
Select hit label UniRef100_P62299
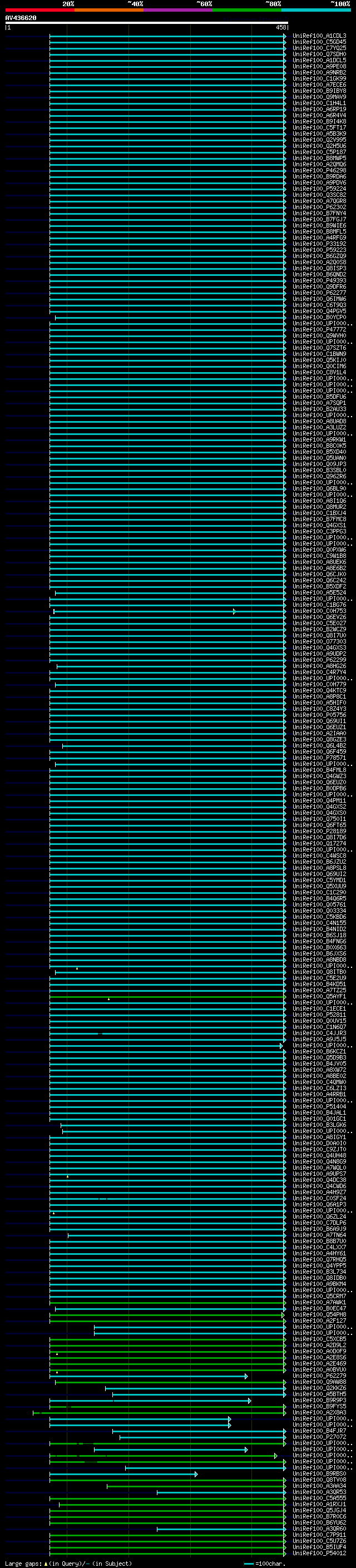pos(319,660)
